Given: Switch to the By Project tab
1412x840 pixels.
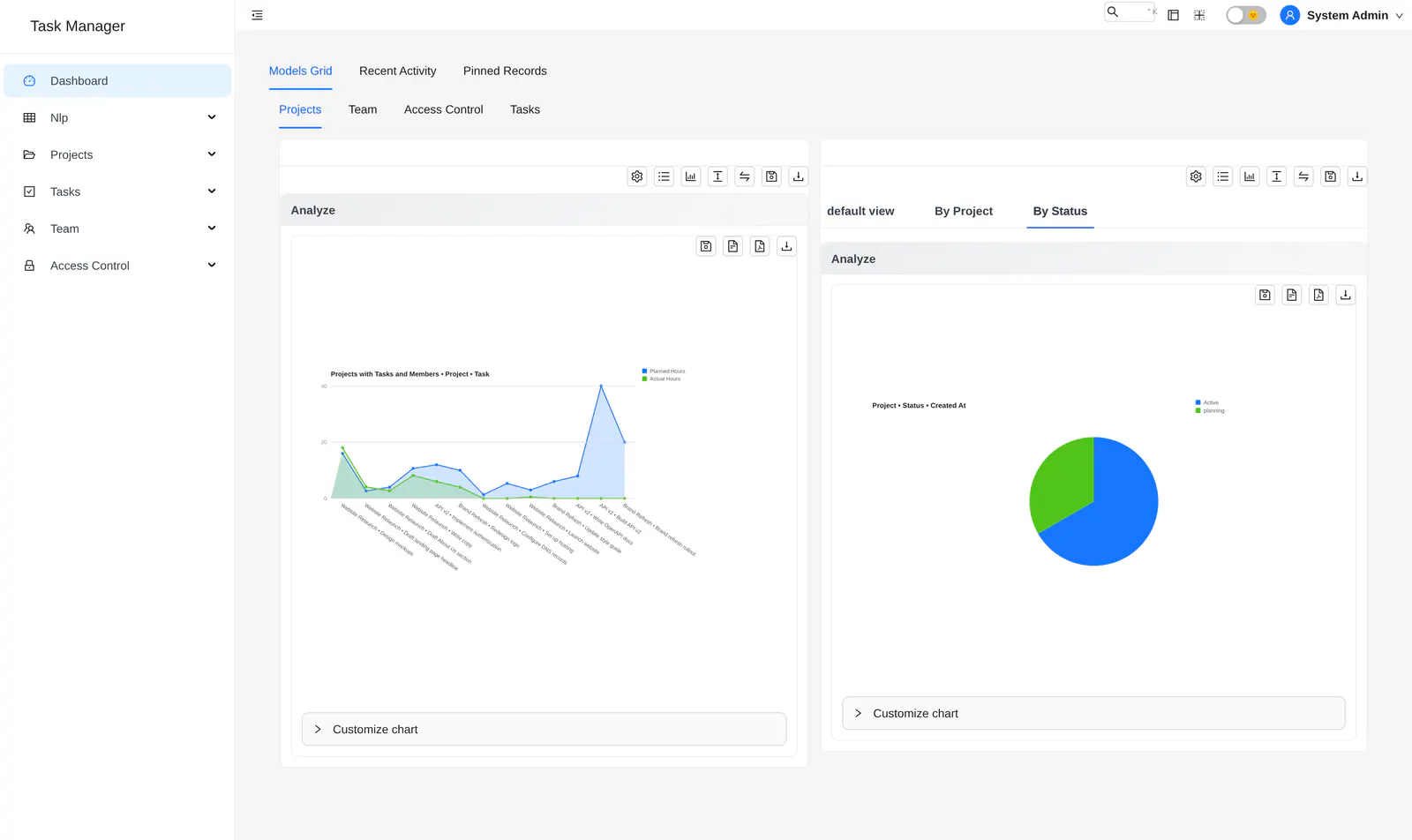Looking at the screenshot, I should pyautogui.click(x=964, y=211).
